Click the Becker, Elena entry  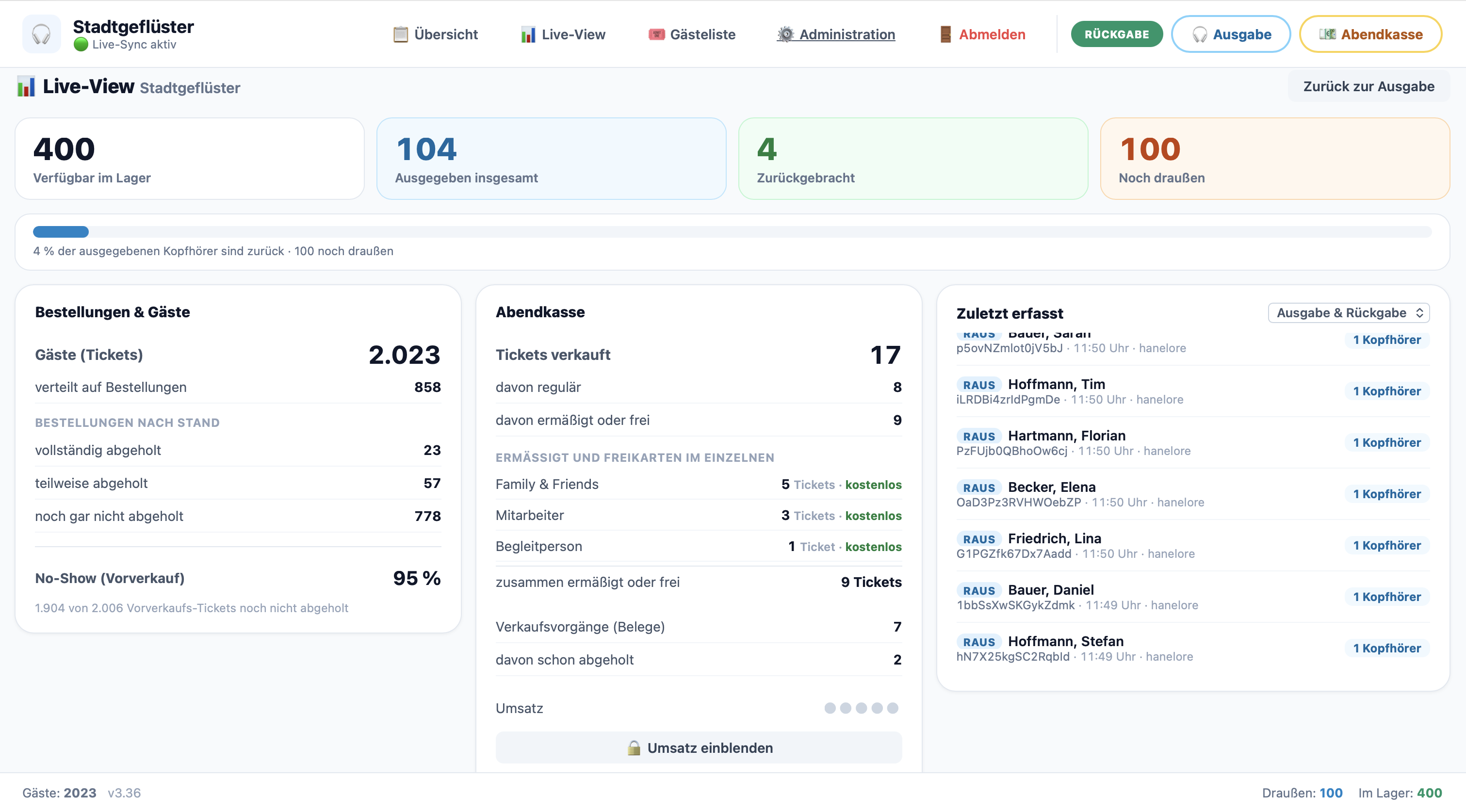tap(1193, 494)
